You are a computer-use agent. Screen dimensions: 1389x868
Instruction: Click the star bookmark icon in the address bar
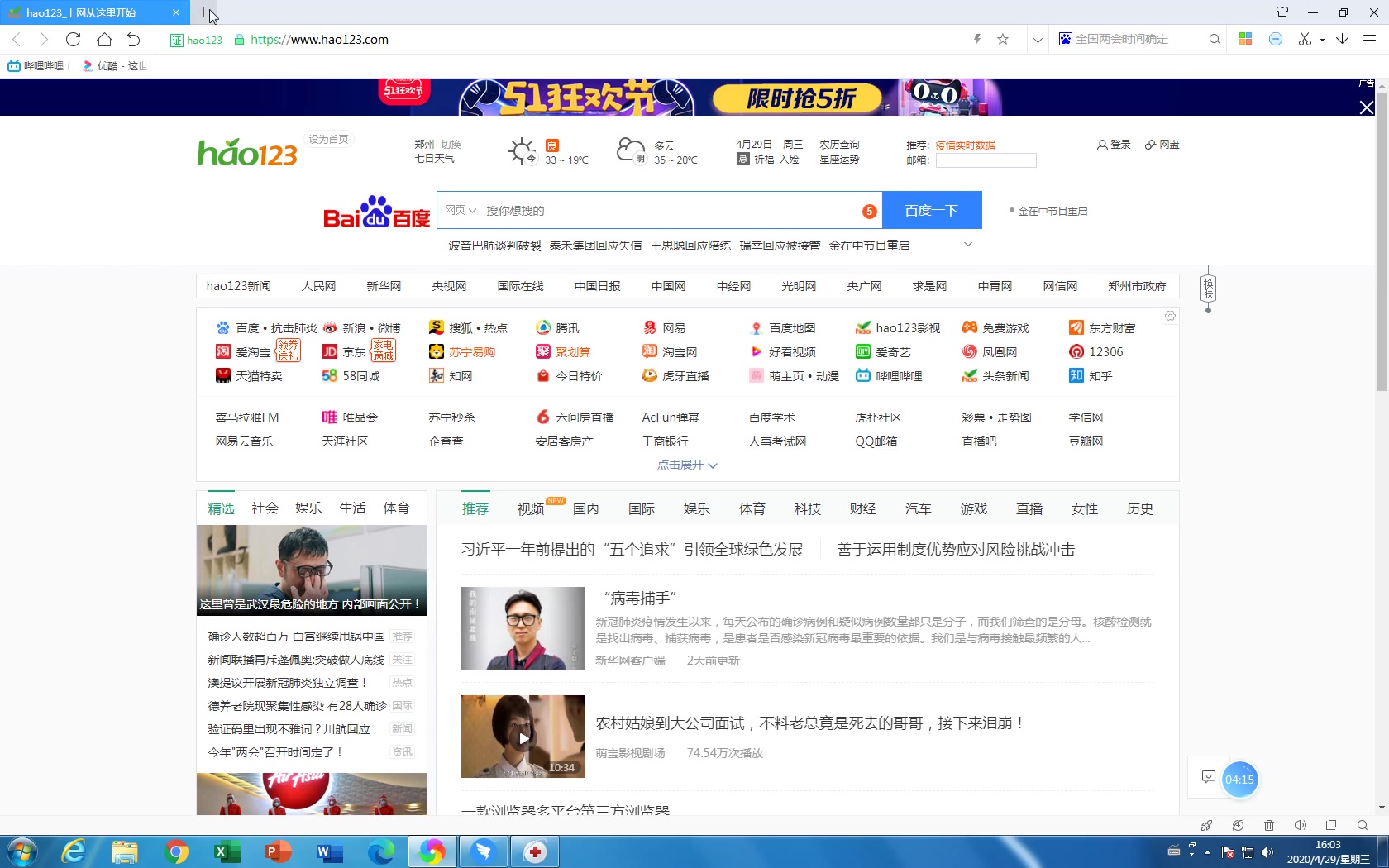(1002, 39)
